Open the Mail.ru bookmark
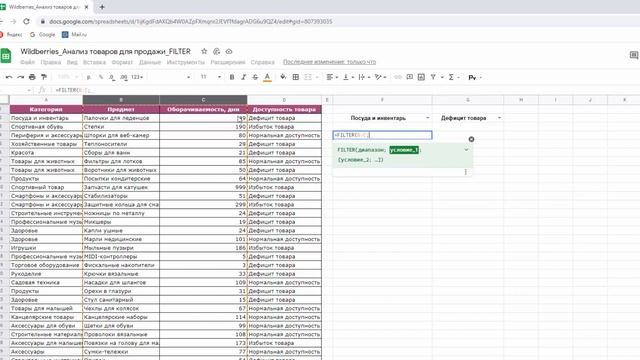The height and width of the screenshot is (360, 640). click(x=74, y=35)
